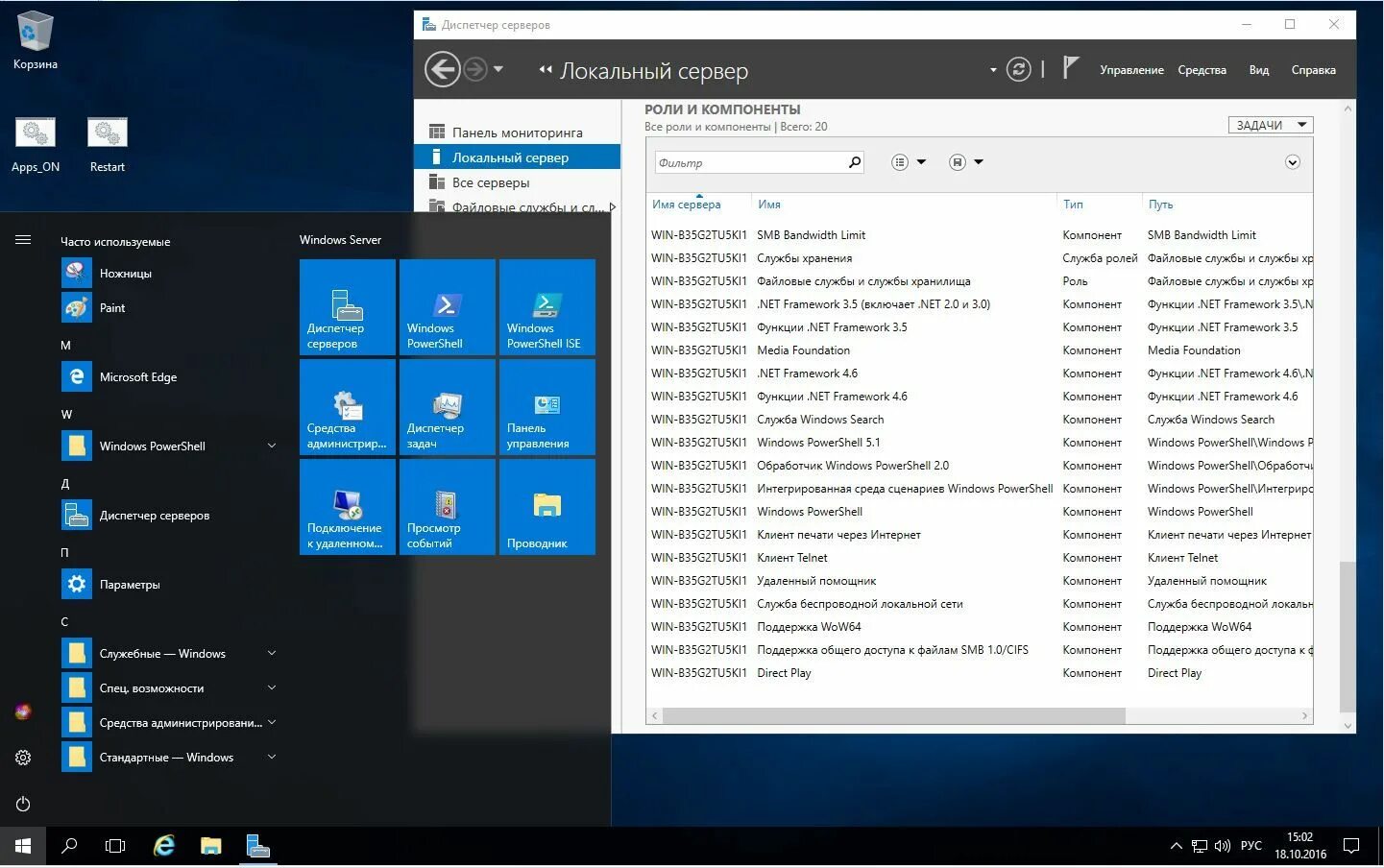The width and height of the screenshot is (1384, 868).
Task: Select Все серверы in the sidebar
Action: pyautogui.click(x=519, y=182)
